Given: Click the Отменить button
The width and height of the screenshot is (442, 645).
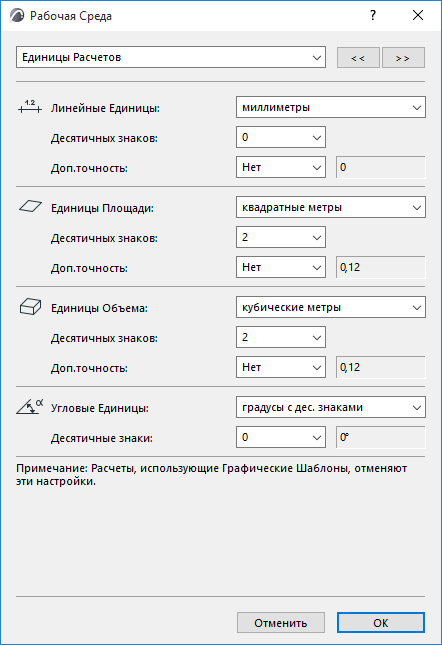Looking at the screenshot, I should [281, 623].
